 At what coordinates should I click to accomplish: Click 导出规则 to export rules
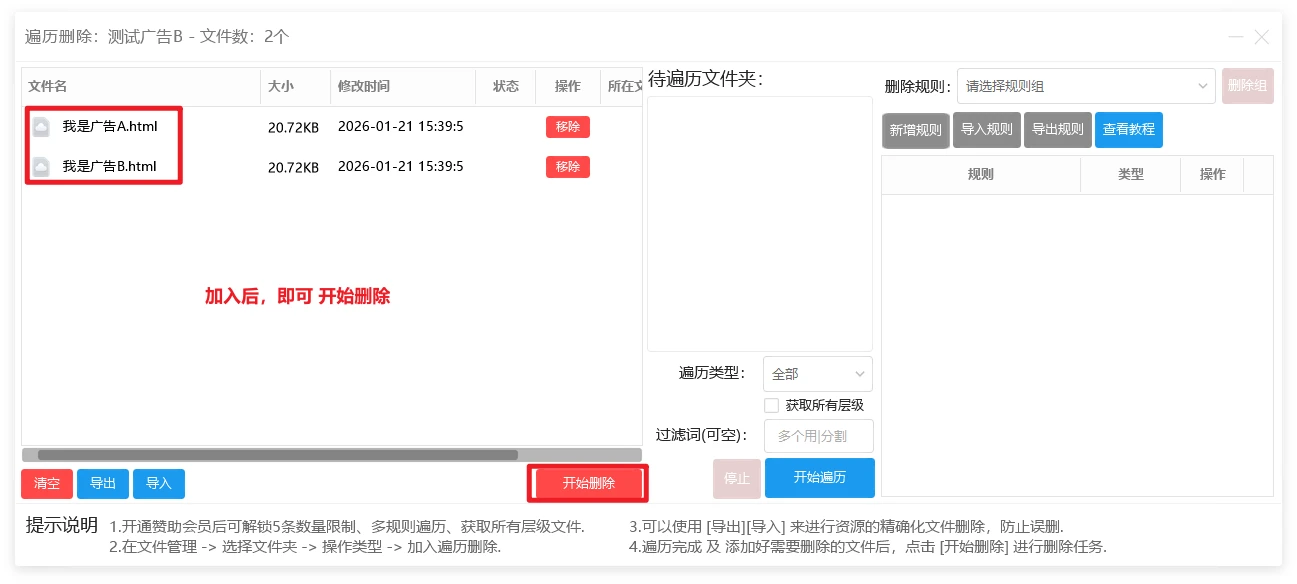click(x=1057, y=130)
